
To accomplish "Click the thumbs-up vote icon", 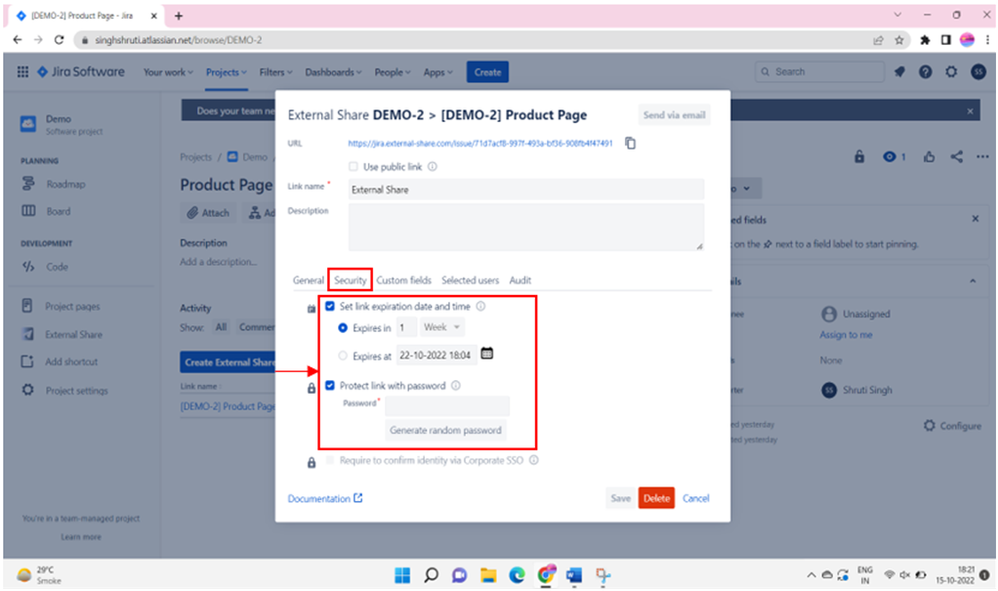I will tap(929, 156).
